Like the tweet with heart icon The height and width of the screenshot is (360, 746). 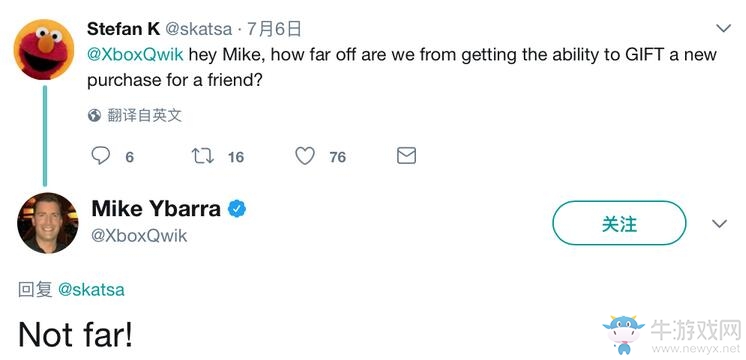[305, 156]
